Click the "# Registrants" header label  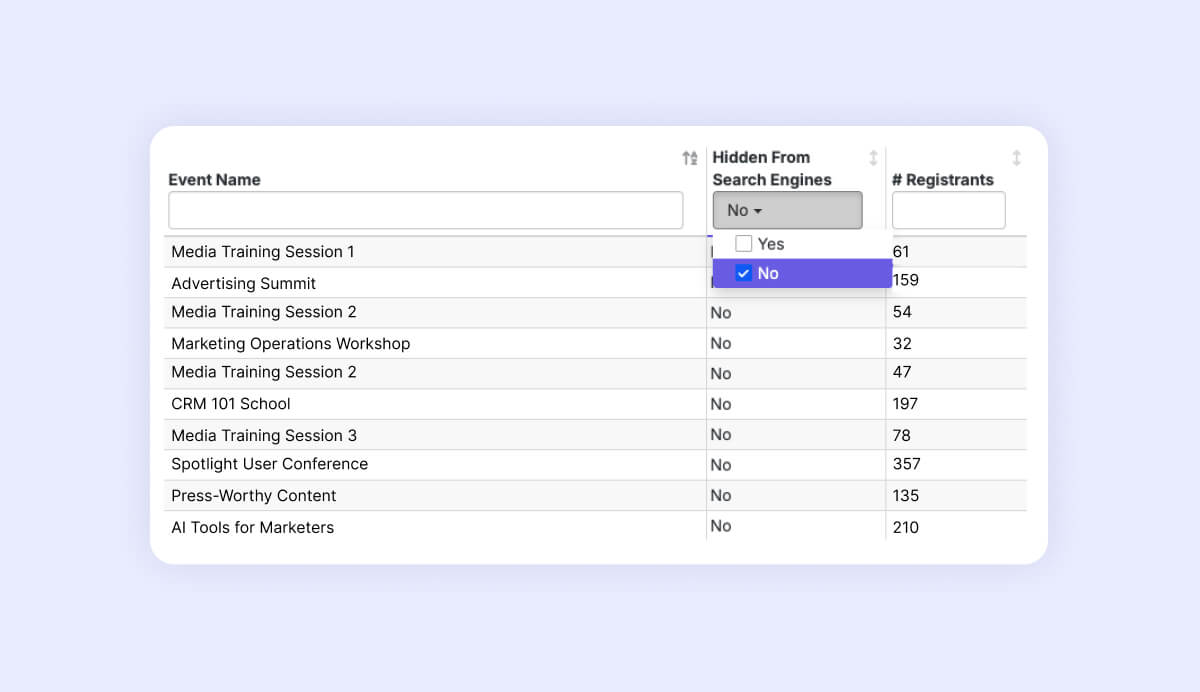(x=942, y=180)
